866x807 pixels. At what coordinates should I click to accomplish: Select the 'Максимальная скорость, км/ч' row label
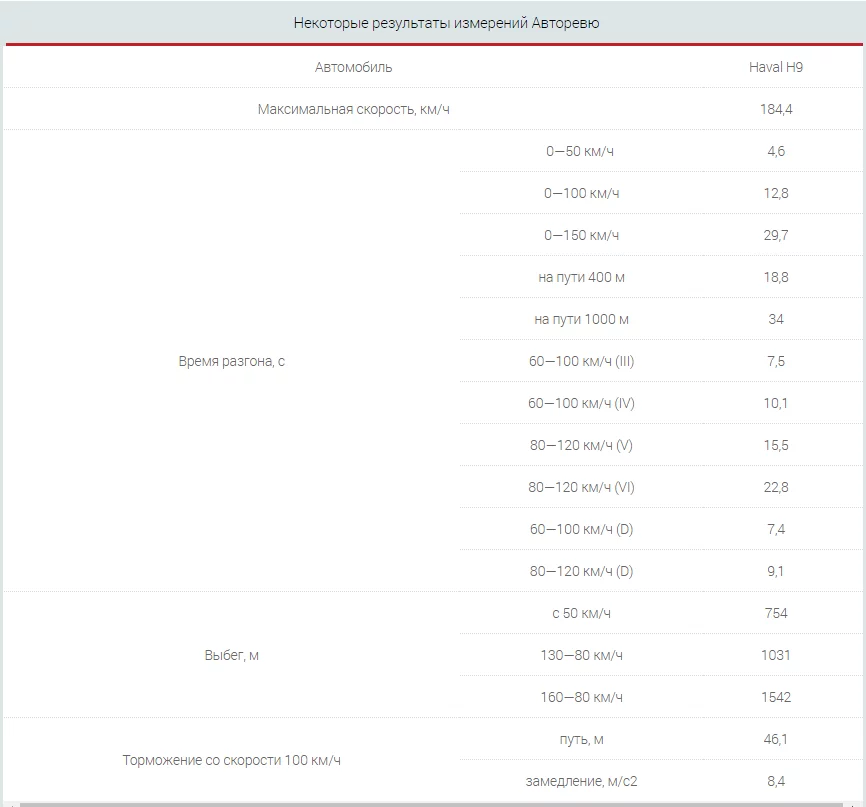click(x=353, y=109)
